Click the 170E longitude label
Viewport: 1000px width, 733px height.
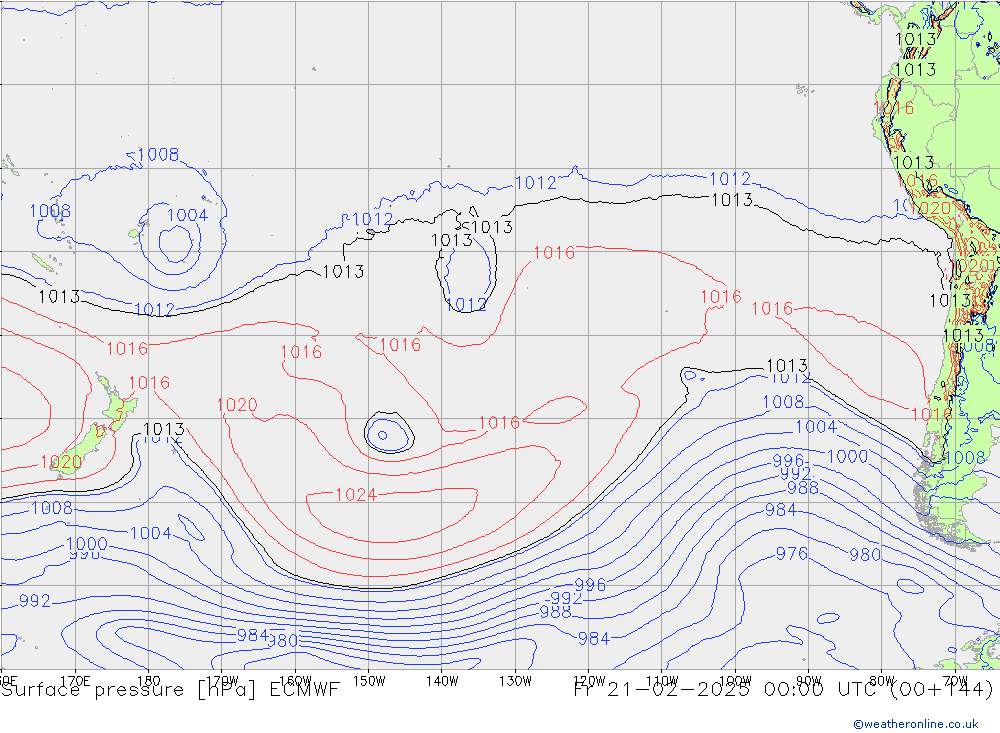pyautogui.click(x=75, y=681)
